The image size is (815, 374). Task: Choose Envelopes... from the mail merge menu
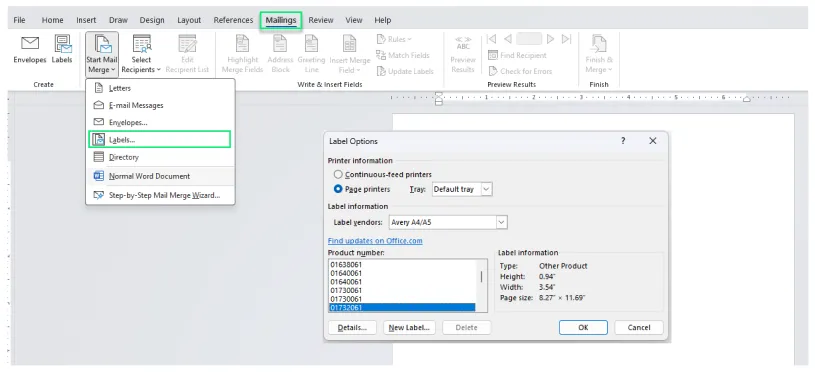(160, 123)
